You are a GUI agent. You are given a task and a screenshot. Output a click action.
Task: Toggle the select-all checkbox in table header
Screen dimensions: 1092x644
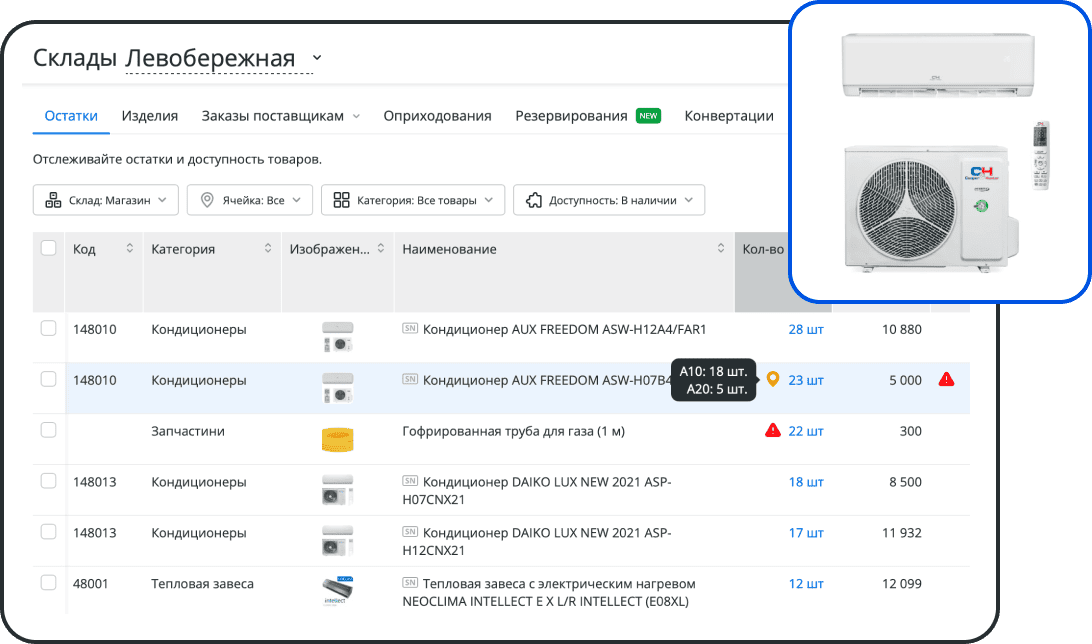tap(47, 249)
